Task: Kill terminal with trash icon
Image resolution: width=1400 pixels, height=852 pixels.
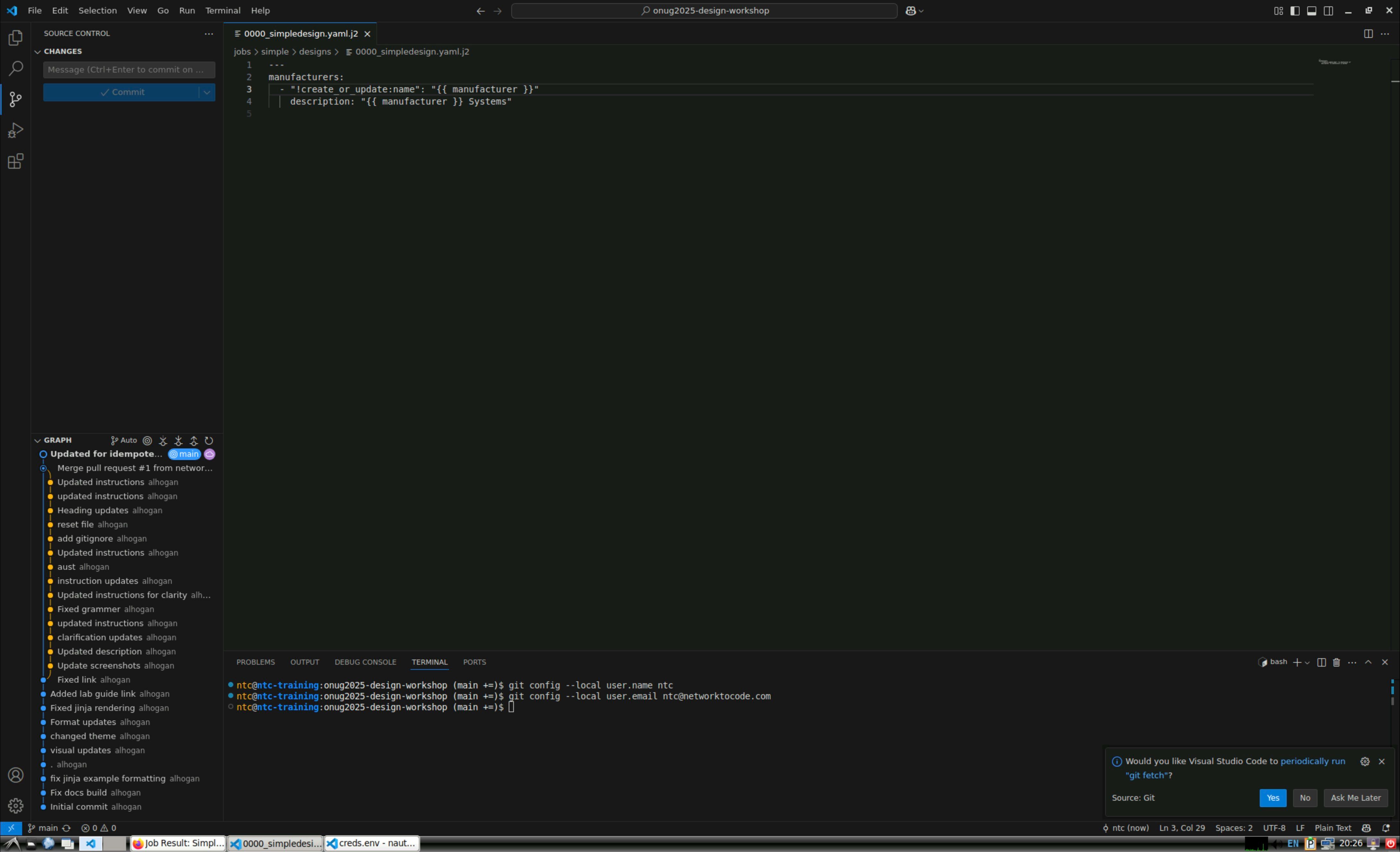Action: pyautogui.click(x=1336, y=662)
